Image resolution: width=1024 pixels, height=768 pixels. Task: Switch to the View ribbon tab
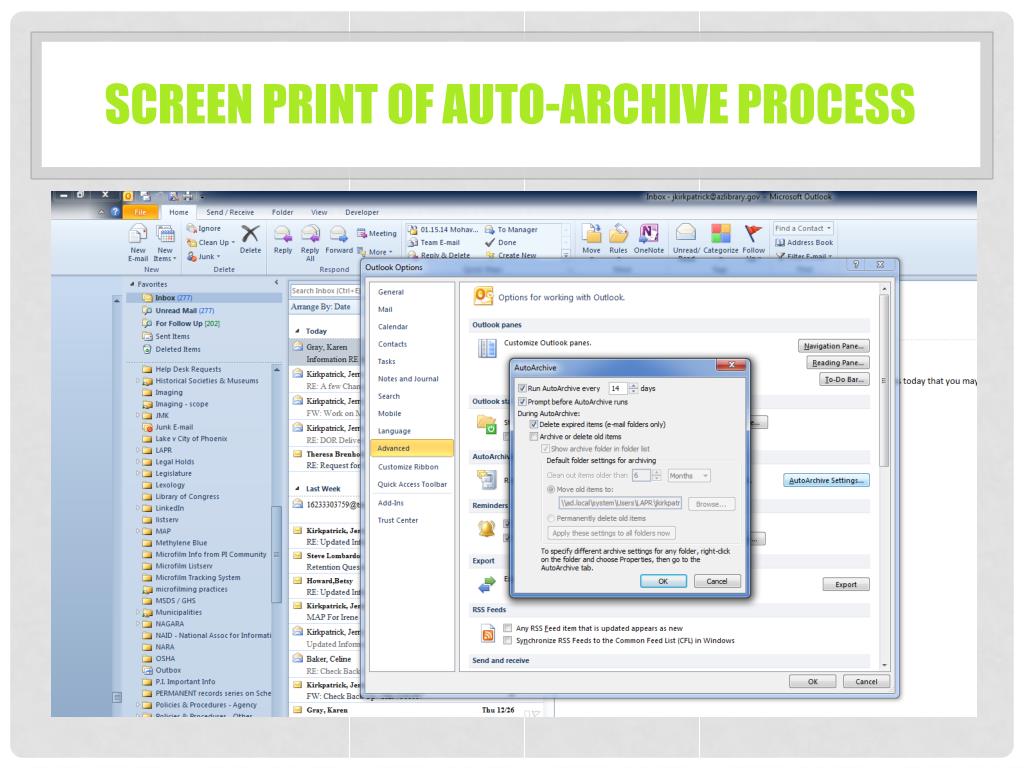[x=319, y=212]
